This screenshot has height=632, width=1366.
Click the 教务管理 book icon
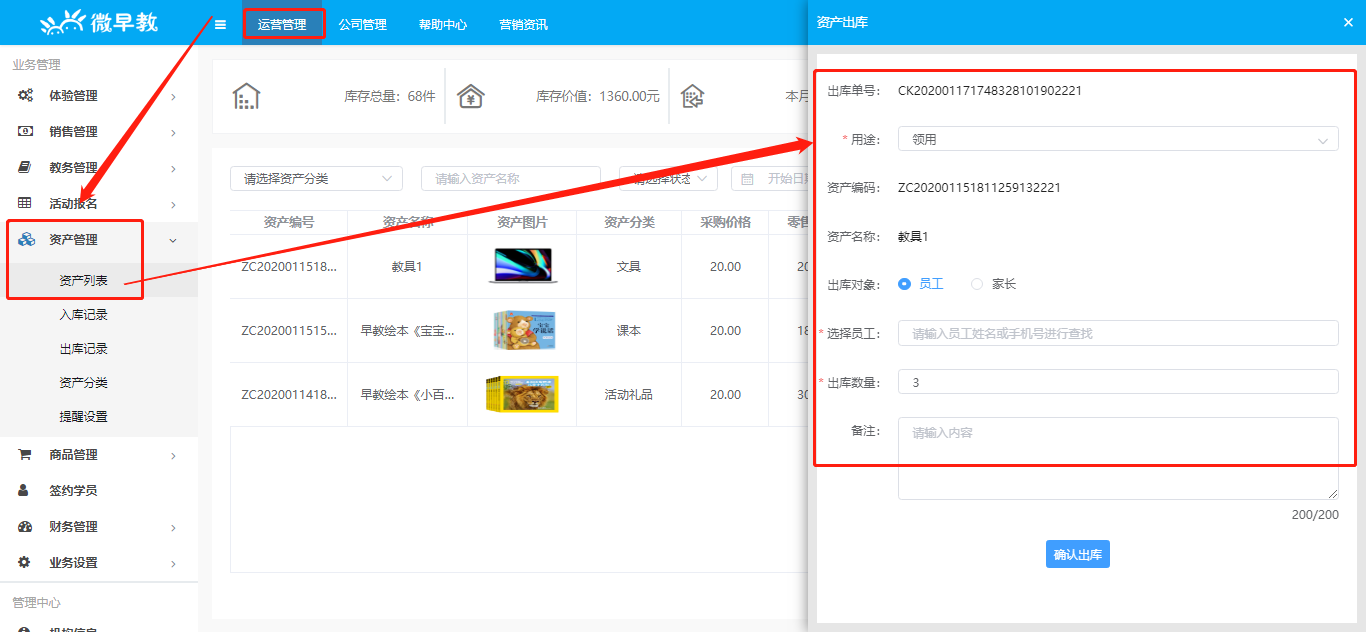tap(26, 168)
